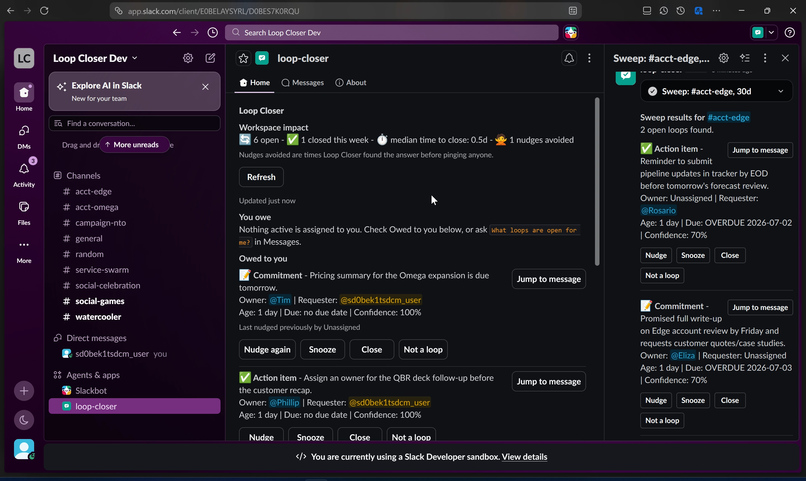Click the new message compose icon

(x=210, y=58)
